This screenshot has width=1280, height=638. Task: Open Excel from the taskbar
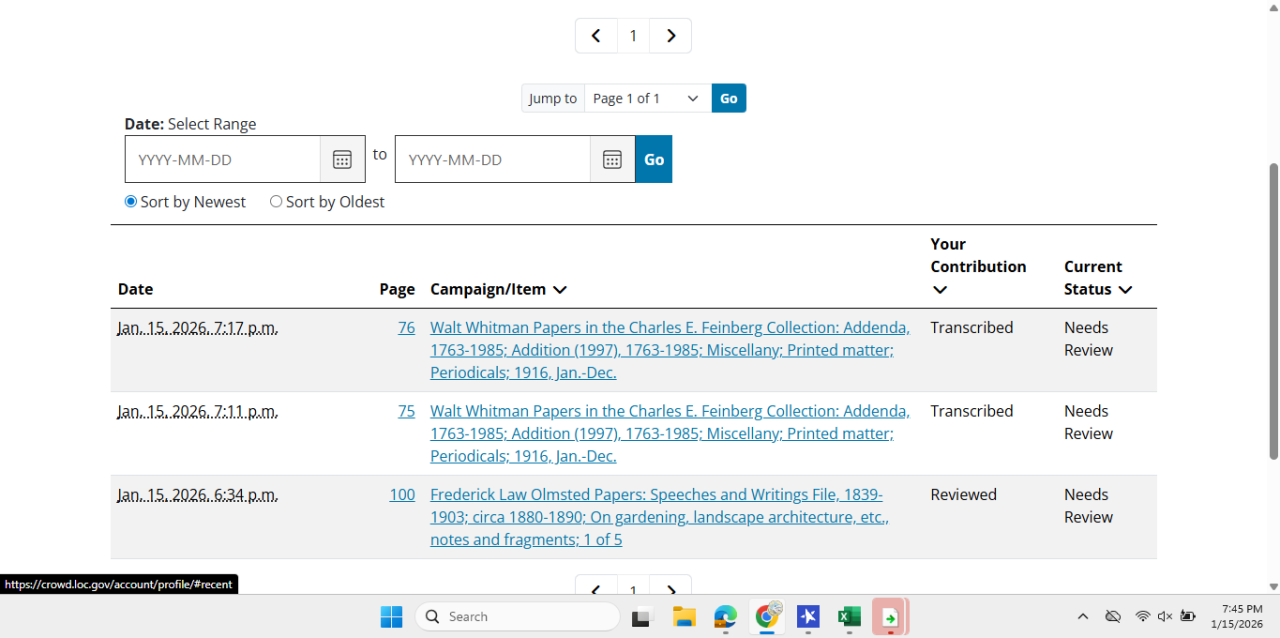pos(849,617)
